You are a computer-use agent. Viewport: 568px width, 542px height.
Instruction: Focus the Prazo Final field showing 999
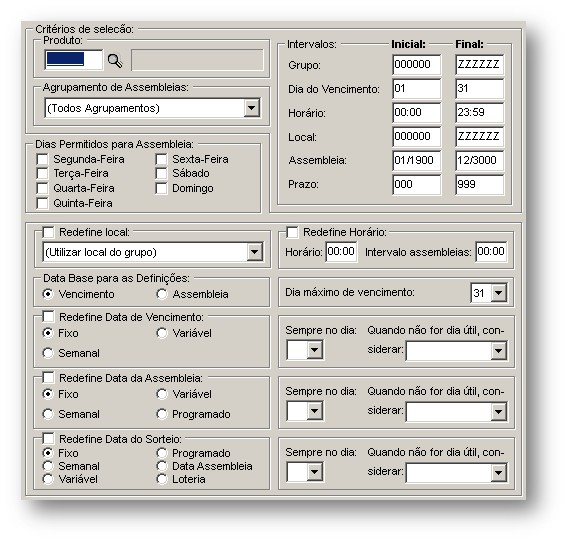tap(479, 184)
